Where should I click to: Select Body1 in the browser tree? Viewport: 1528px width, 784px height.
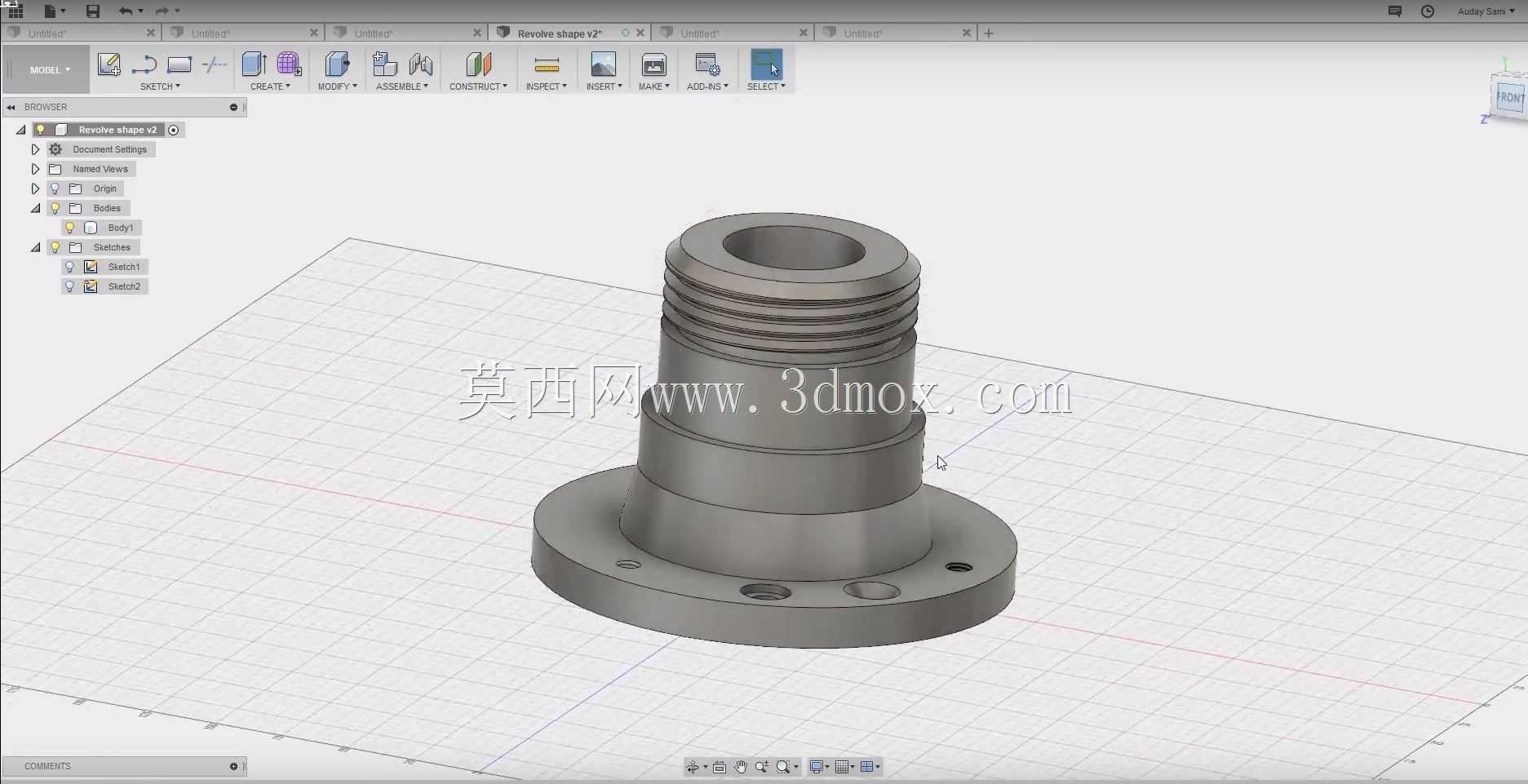[121, 228]
